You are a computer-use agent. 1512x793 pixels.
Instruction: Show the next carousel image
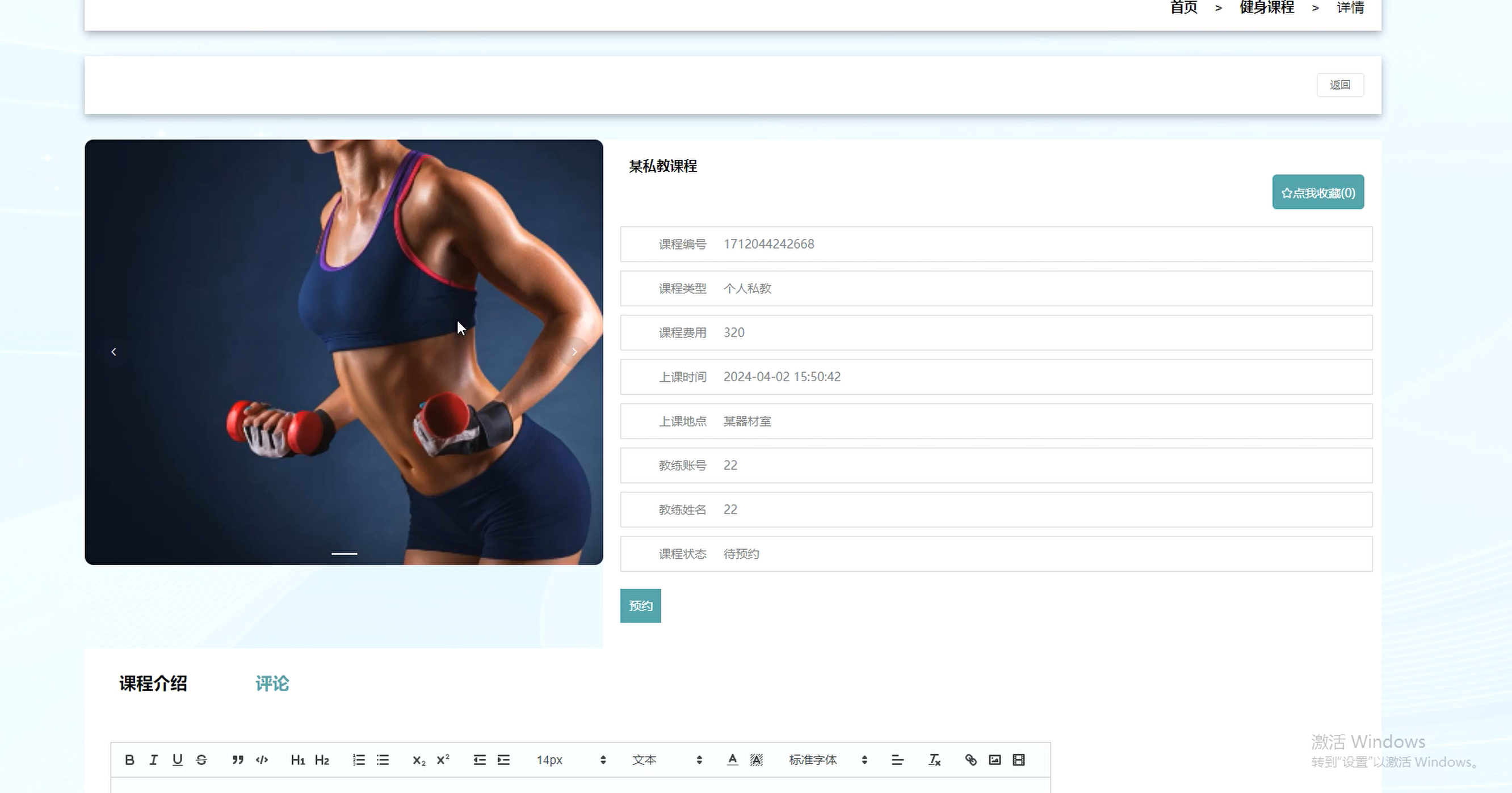click(574, 352)
